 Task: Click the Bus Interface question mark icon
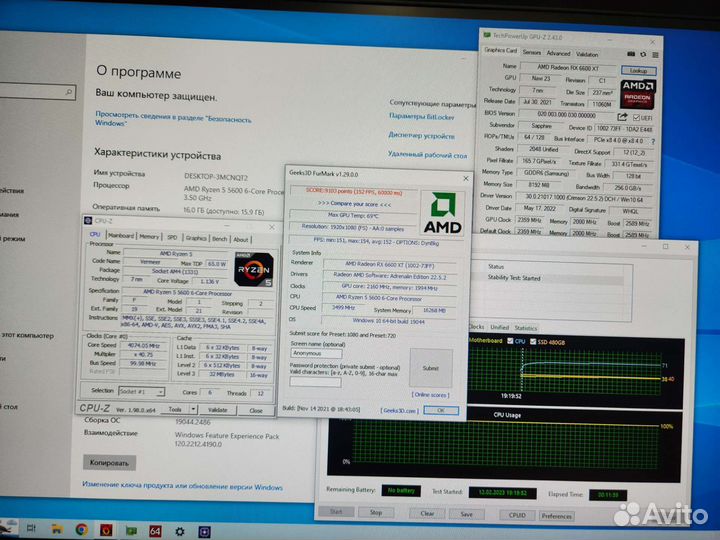click(653, 141)
